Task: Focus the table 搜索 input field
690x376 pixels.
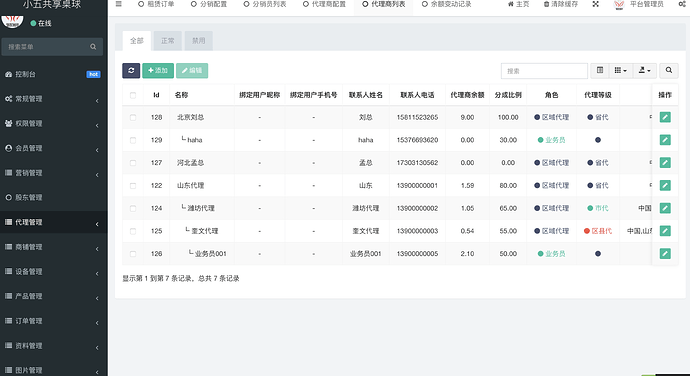Action: tap(544, 71)
